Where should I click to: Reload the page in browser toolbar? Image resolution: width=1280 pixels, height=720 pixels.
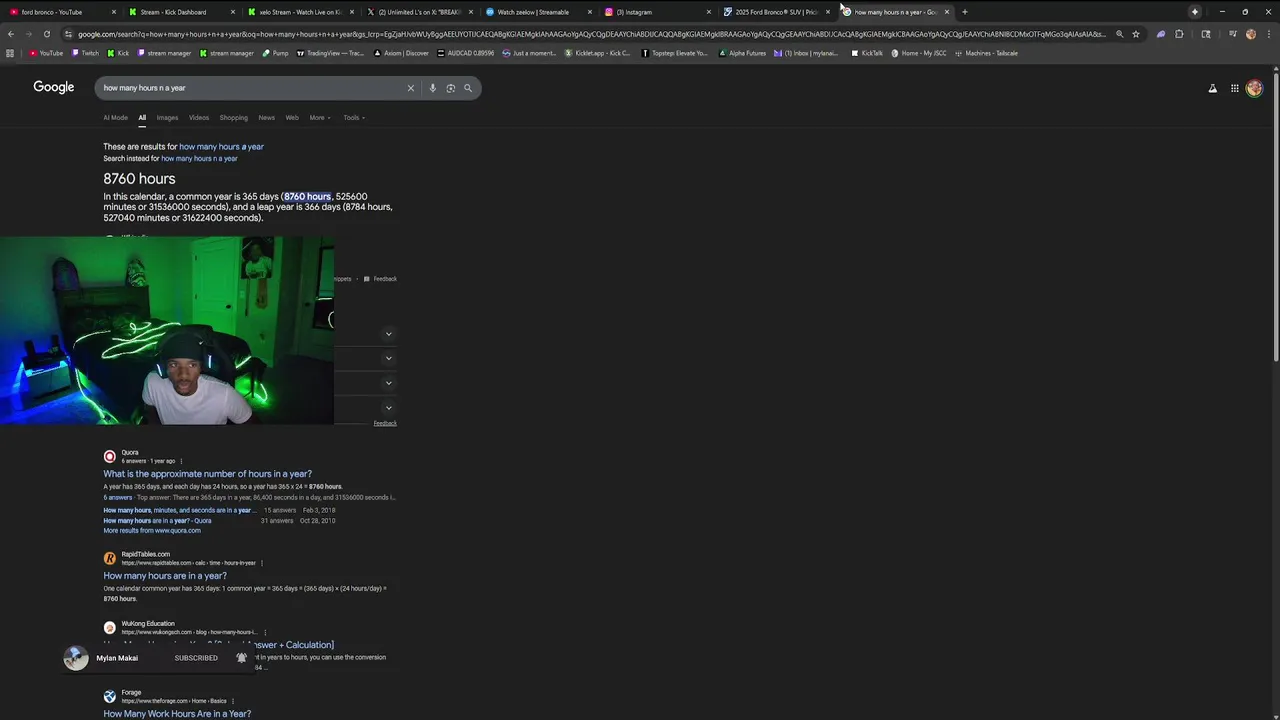46,34
